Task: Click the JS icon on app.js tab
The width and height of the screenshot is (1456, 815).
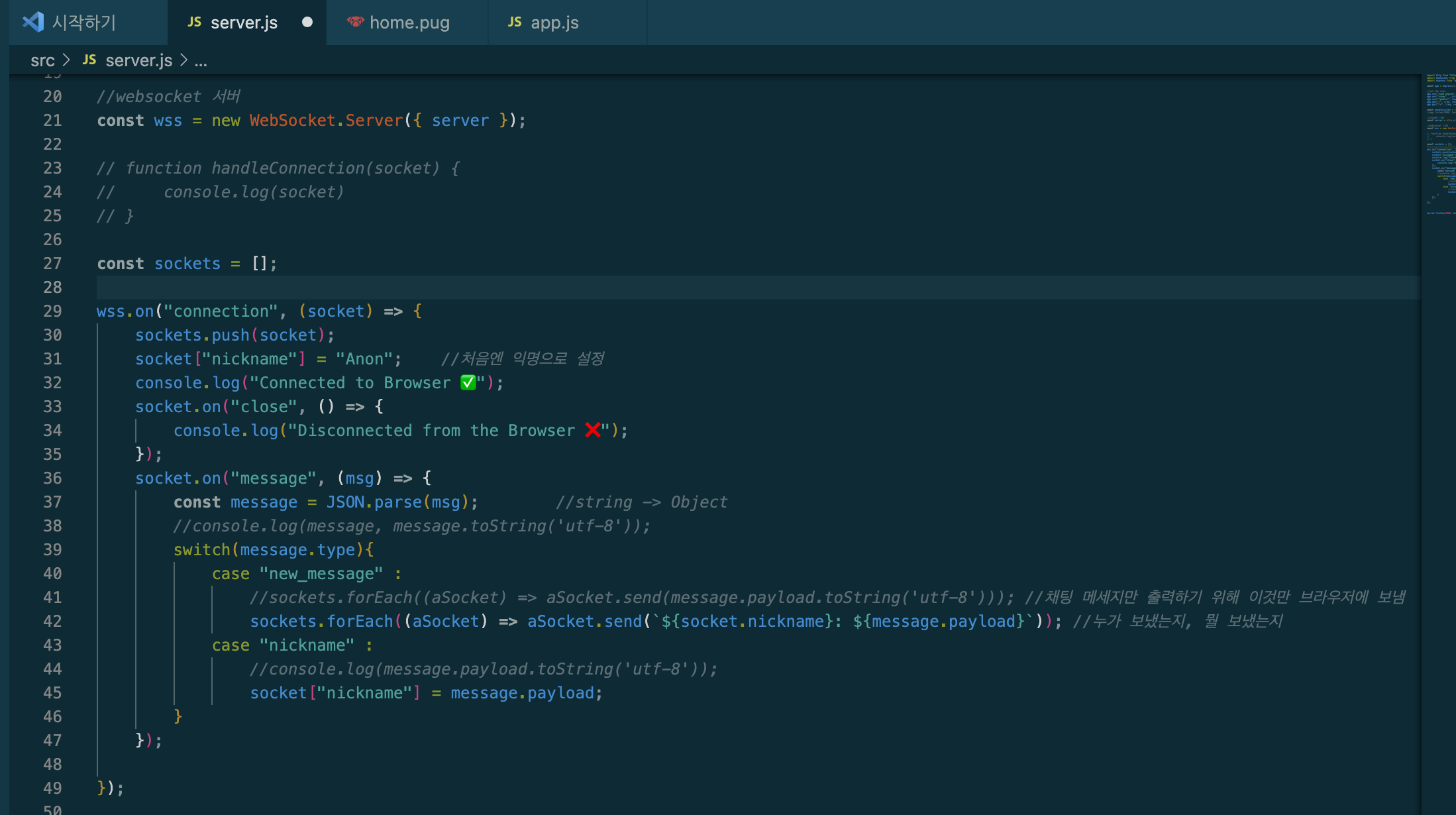Action: tap(515, 22)
